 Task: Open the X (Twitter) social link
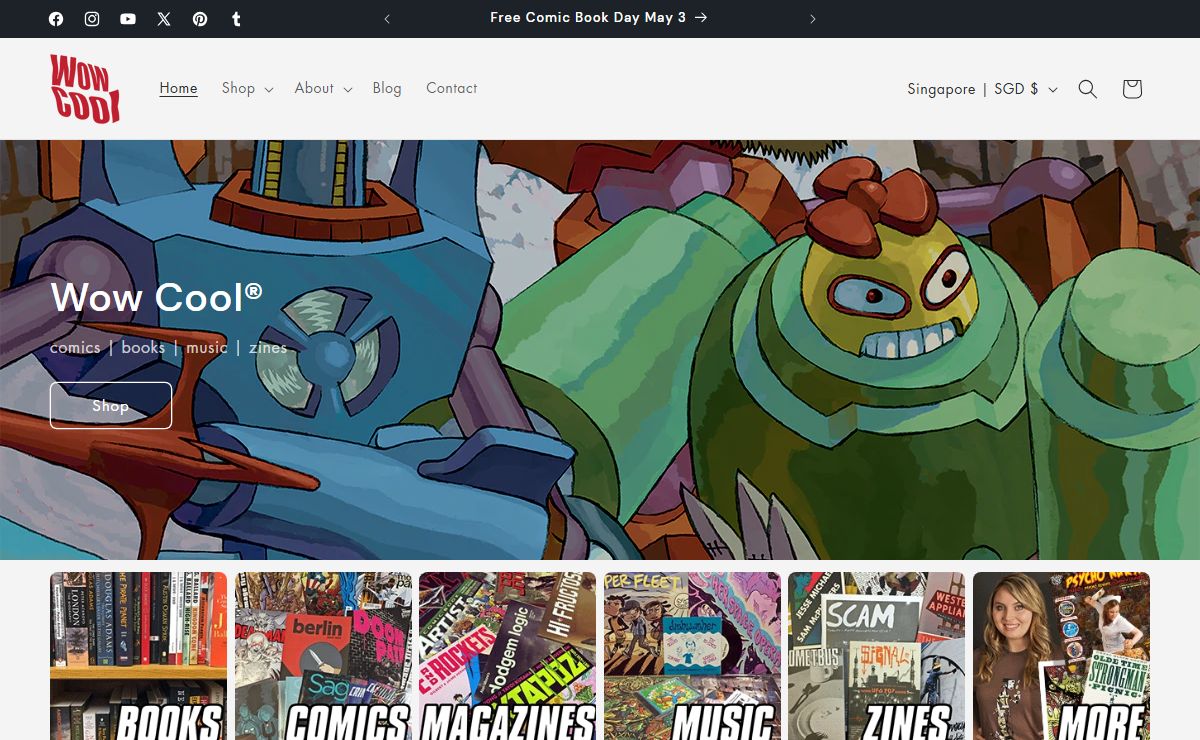click(164, 19)
